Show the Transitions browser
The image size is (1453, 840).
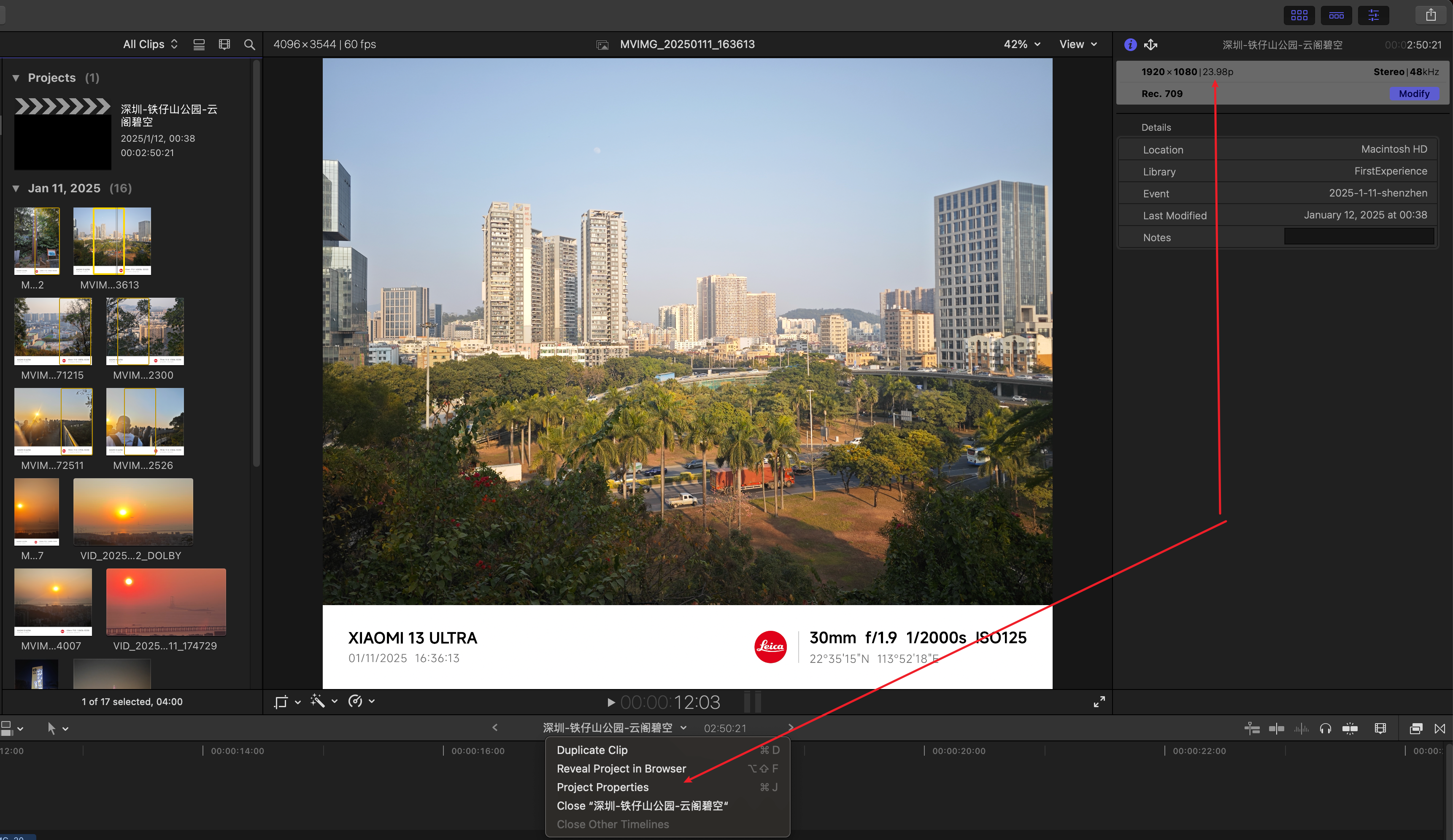(1440, 729)
